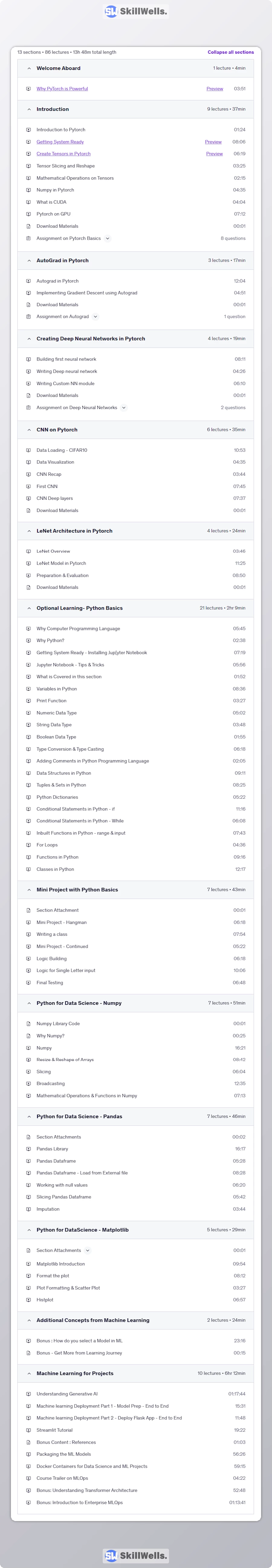Click Bonus: Understanding Transformer Architecture row
Image resolution: width=272 pixels, height=1568 pixels.
tap(136, 1490)
